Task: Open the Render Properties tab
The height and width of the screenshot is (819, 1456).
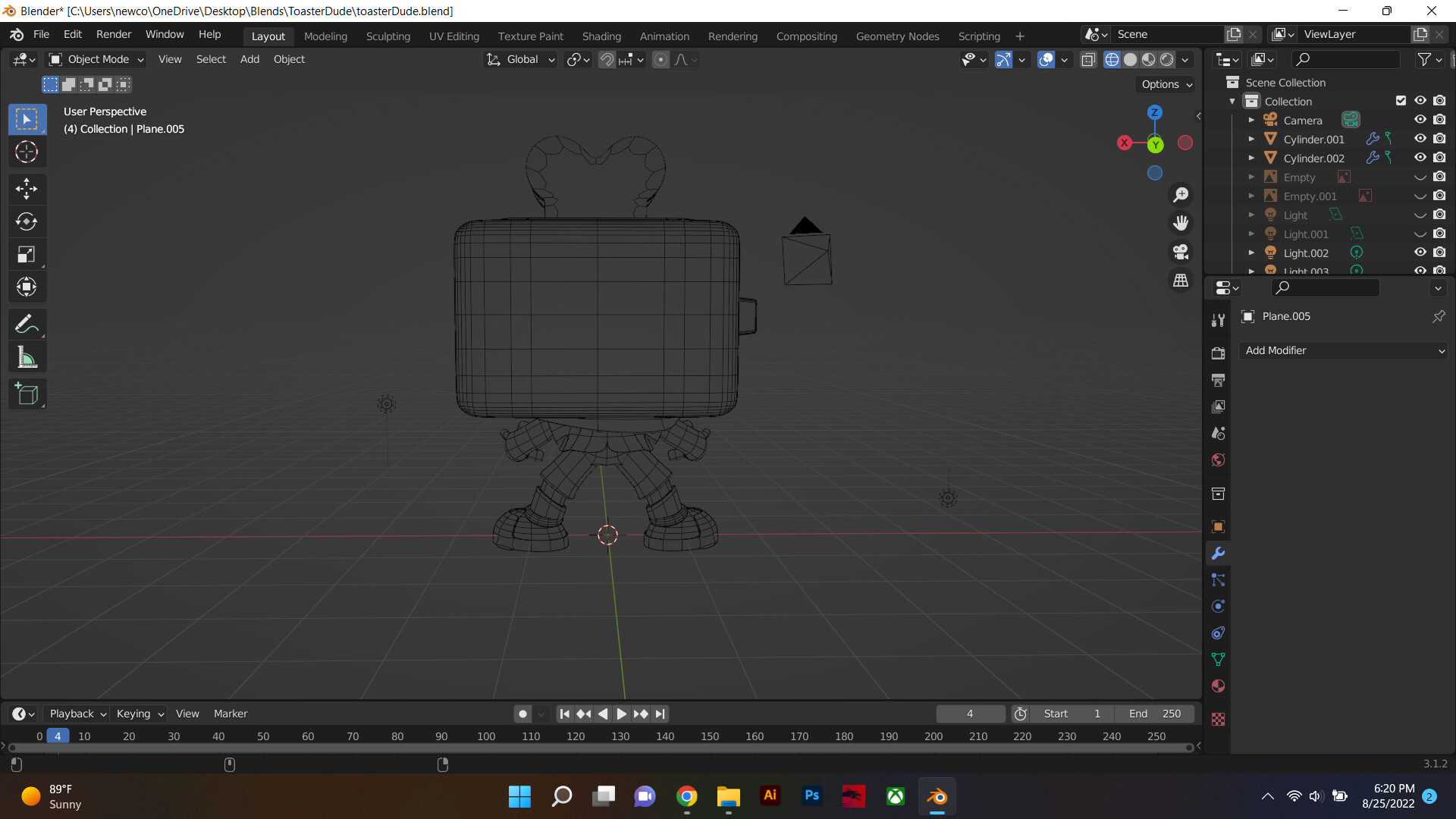Action: click(1218, 353)
